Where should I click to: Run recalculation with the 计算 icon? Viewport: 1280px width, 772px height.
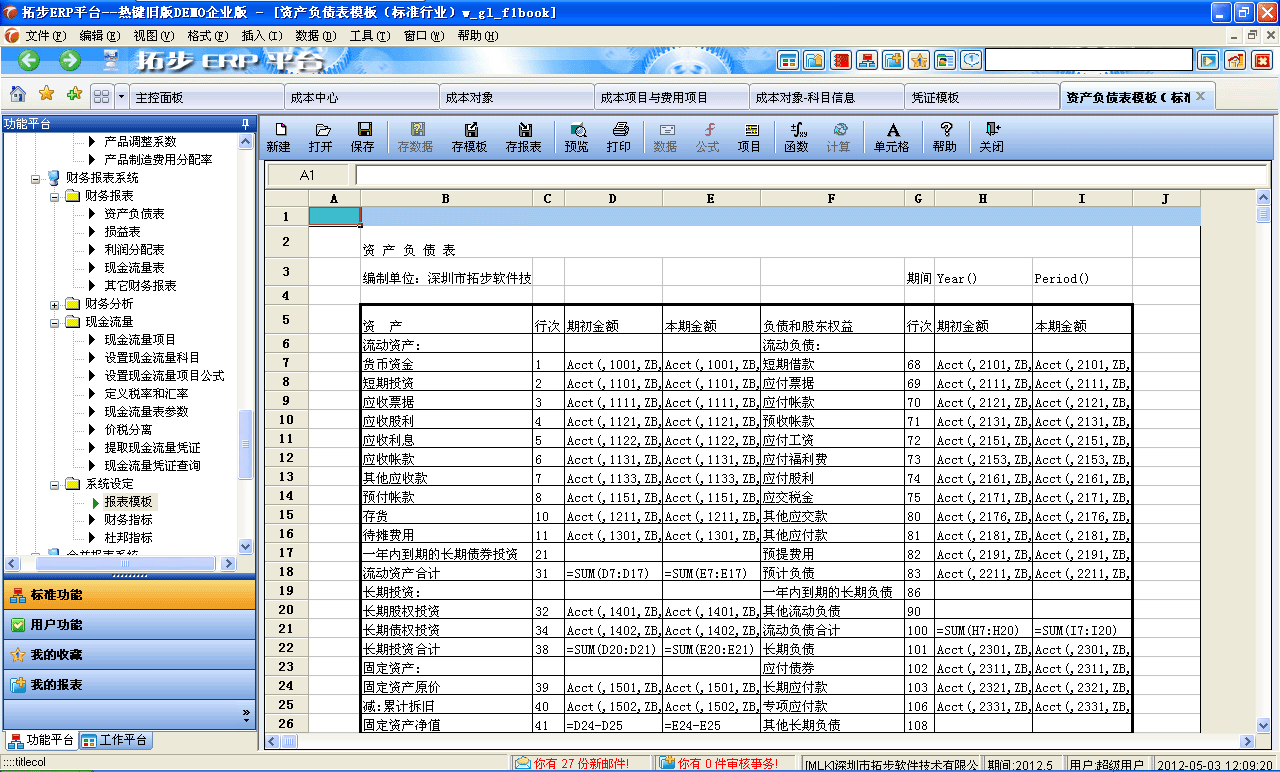click(841, 137)
